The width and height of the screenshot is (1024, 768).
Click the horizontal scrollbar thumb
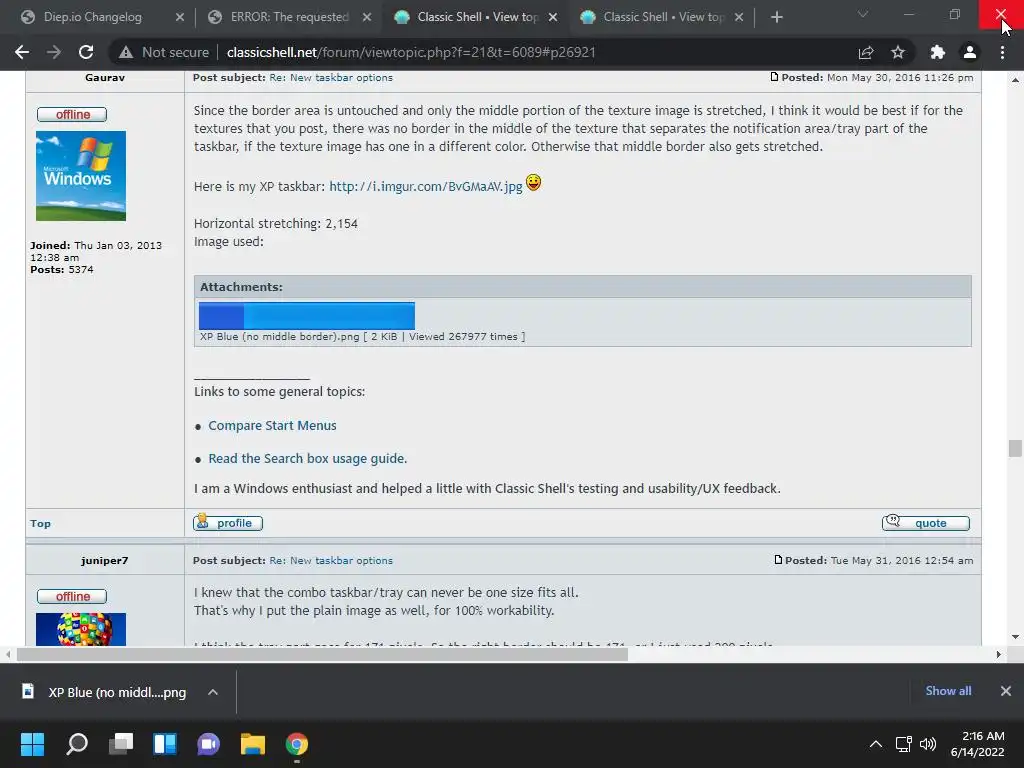point(323,654)
